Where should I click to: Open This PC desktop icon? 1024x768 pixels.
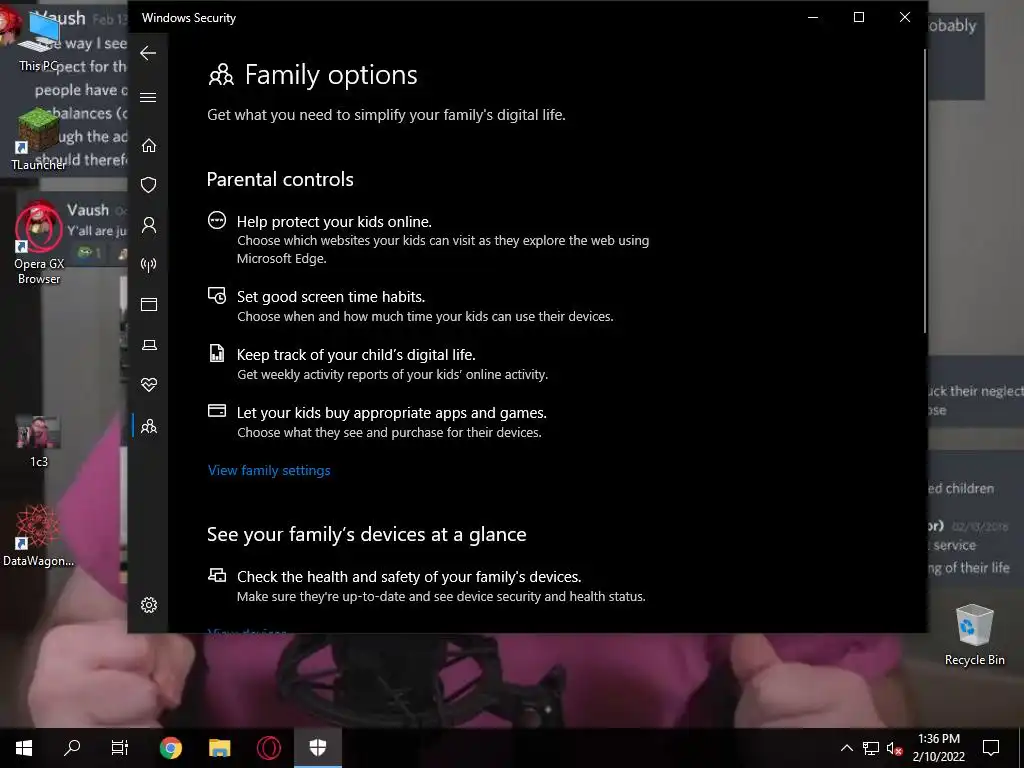click(x=39, y=40)
